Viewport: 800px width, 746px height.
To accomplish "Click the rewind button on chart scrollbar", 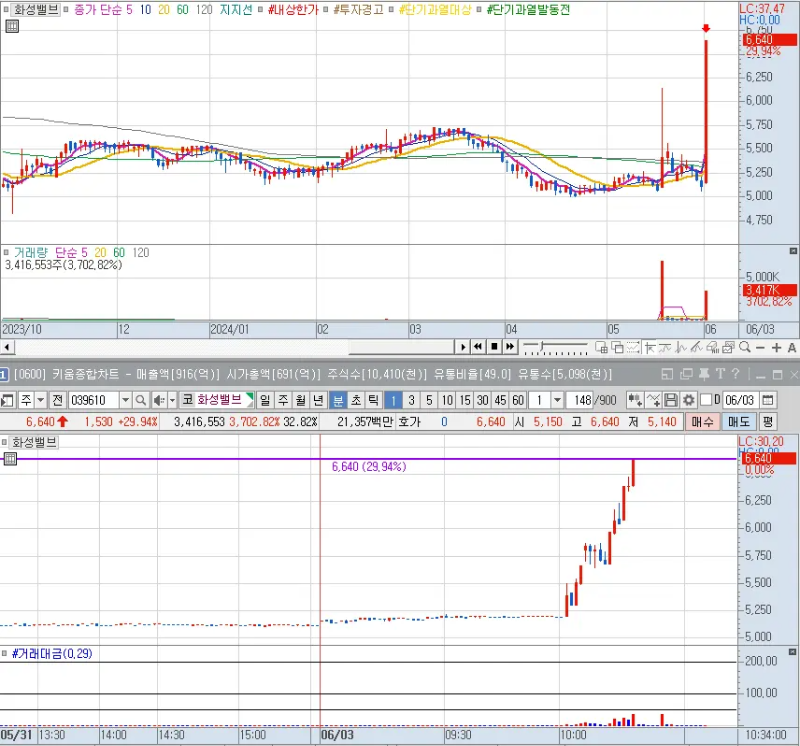I will 478,347.
